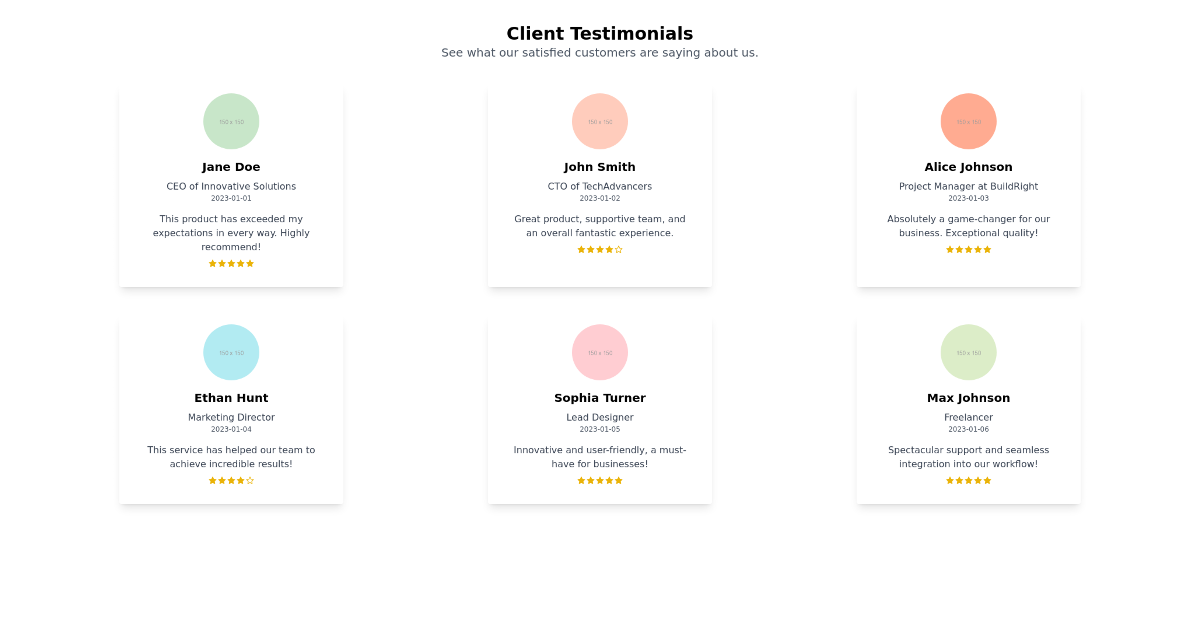Click John Smith's four-star rating
Screen dimensions: 1200x630
[x=600, y=250]
